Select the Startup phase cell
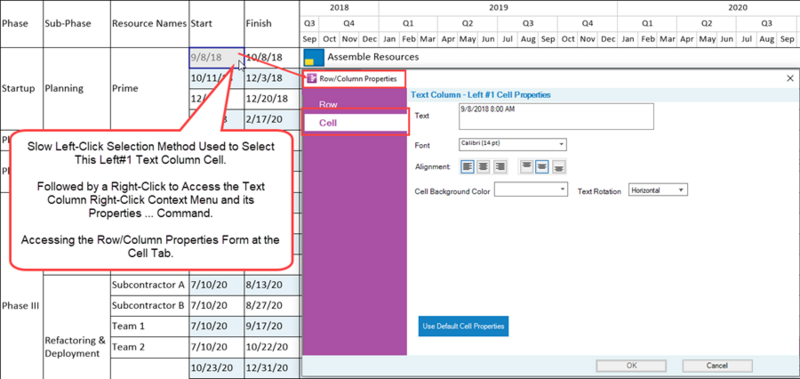The image size is (800, 379). tap(22, 88)
